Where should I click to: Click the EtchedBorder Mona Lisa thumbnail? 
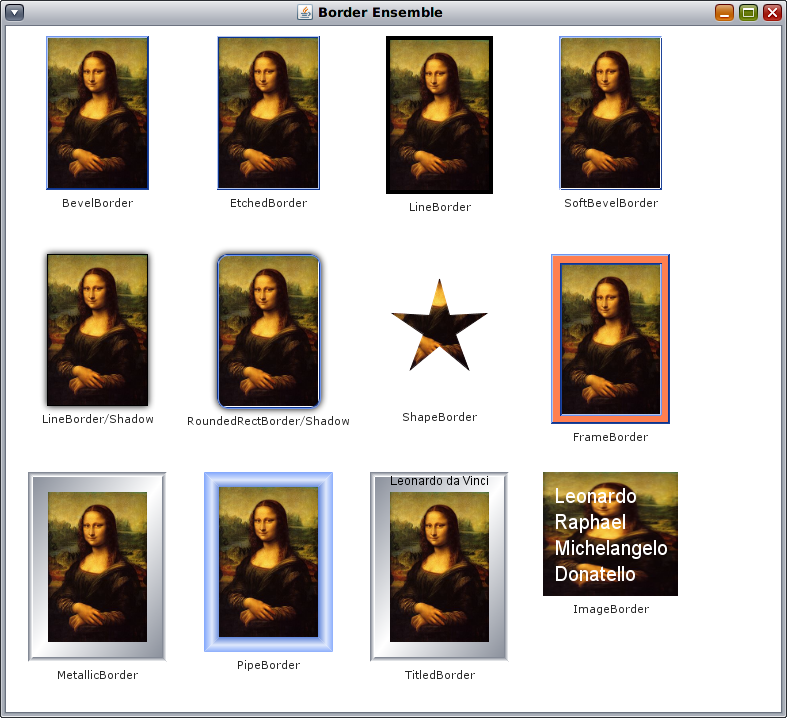[x=269, y=113]
